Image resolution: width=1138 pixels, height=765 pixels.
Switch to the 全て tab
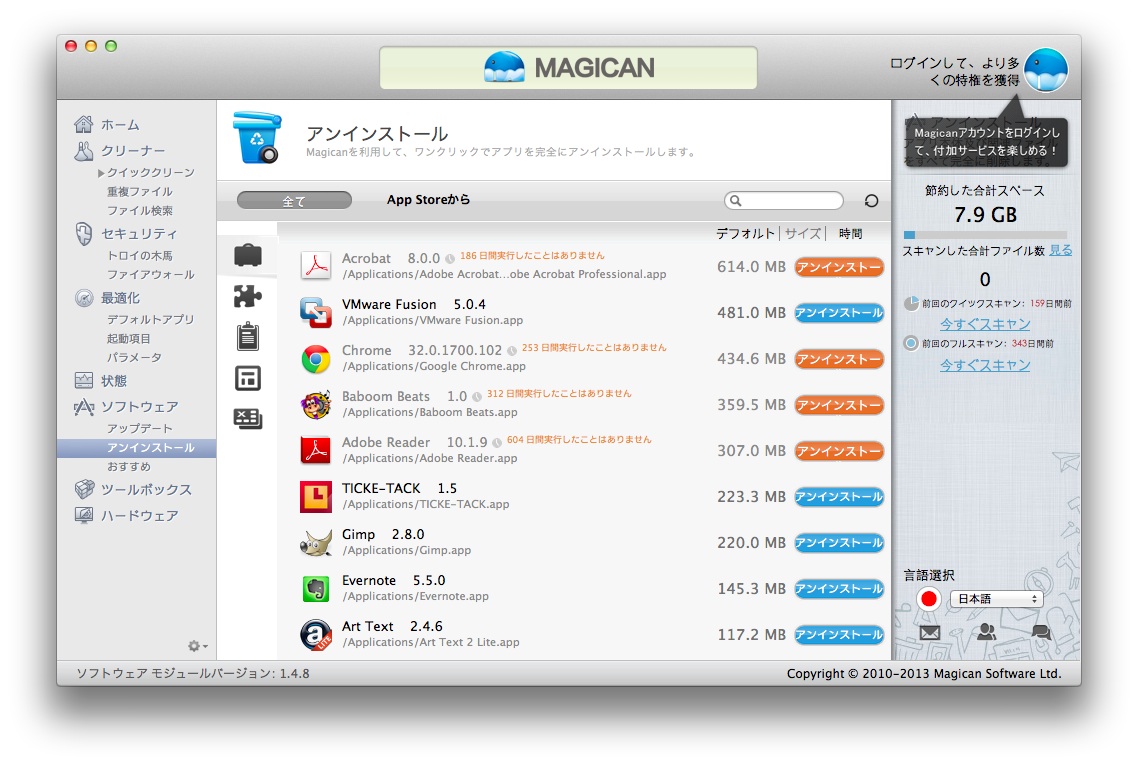[294, 200]
